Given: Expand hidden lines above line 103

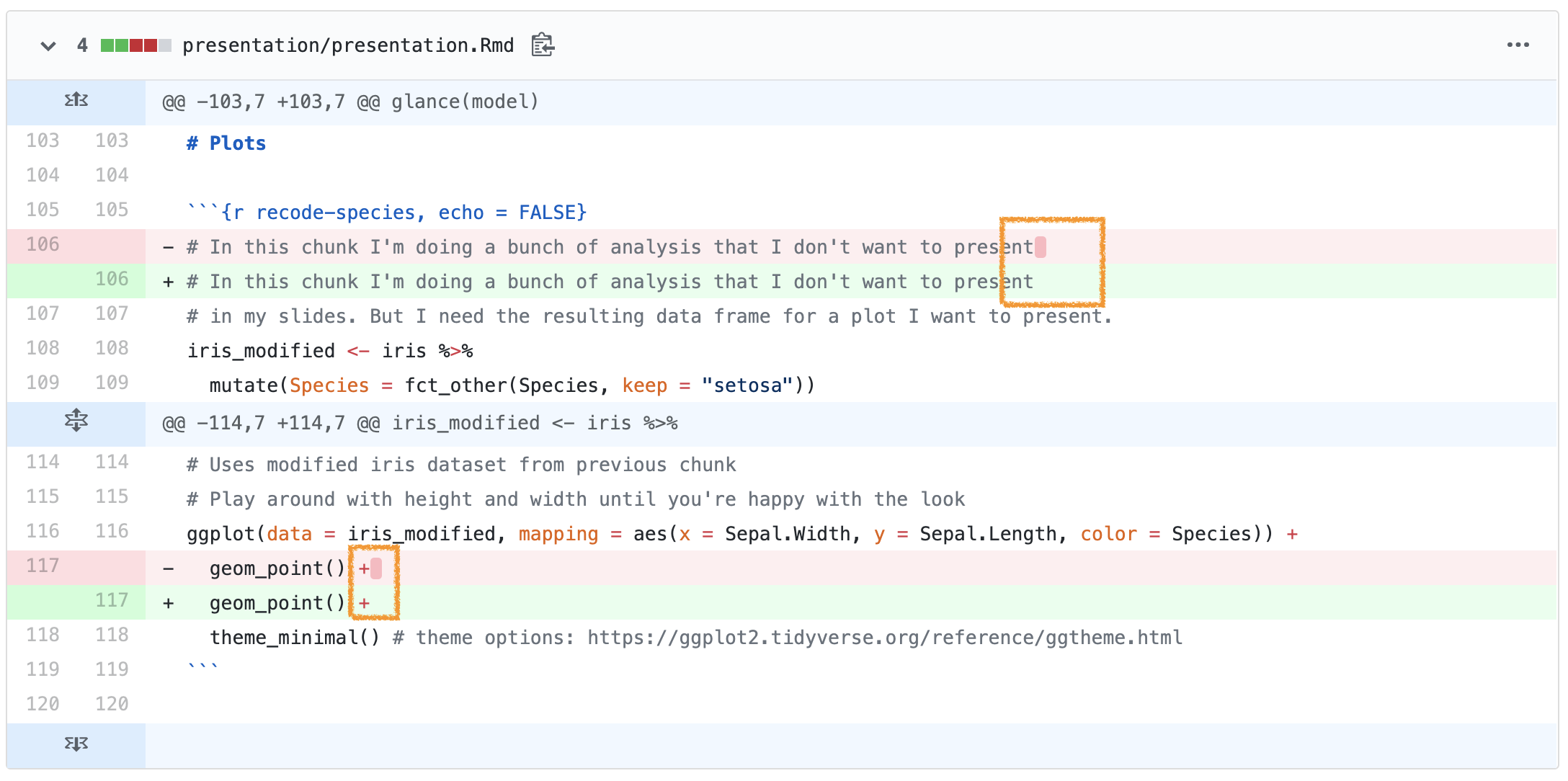Looking at the screenshot, I should pyautogui.click(x=76, y=100).
